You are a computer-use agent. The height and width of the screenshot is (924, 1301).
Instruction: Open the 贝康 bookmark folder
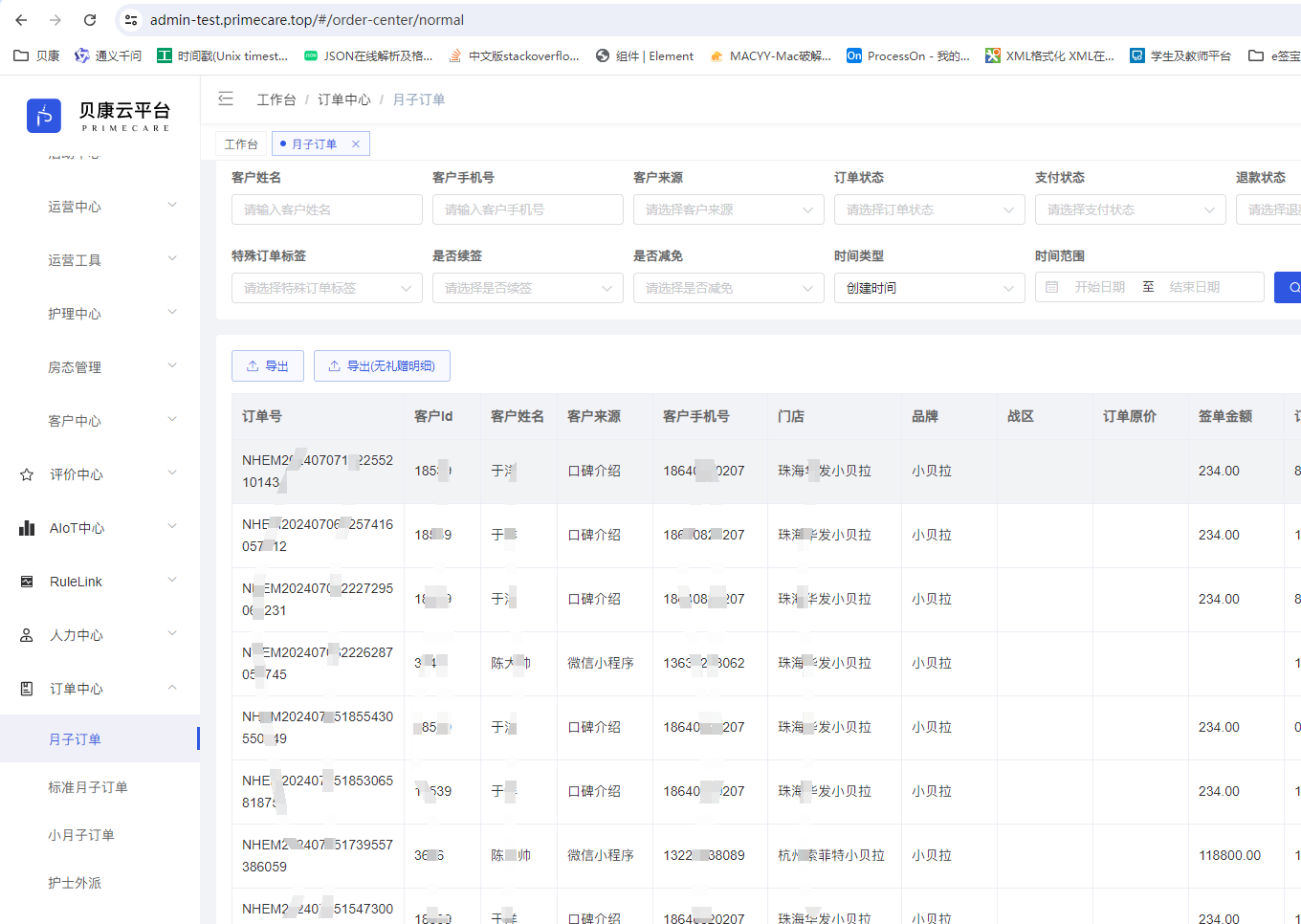[x=36, y=55]
